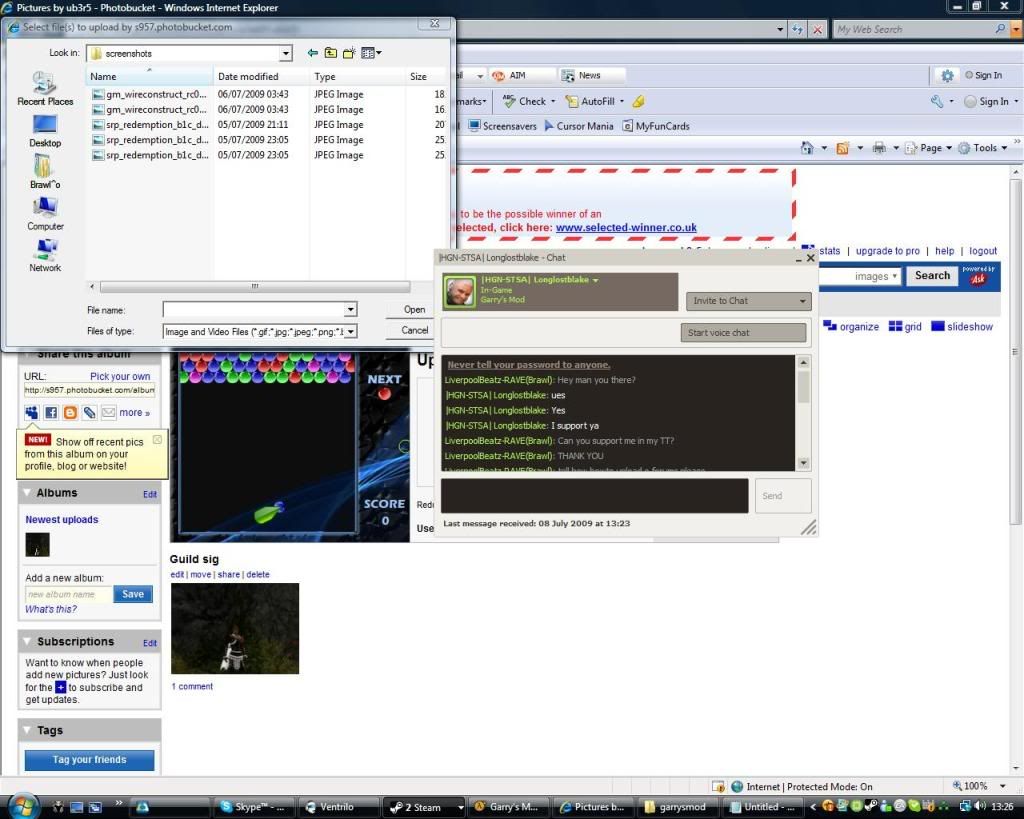
Task: Click the Guild sig thumbnail image
Action: [235, 628]
